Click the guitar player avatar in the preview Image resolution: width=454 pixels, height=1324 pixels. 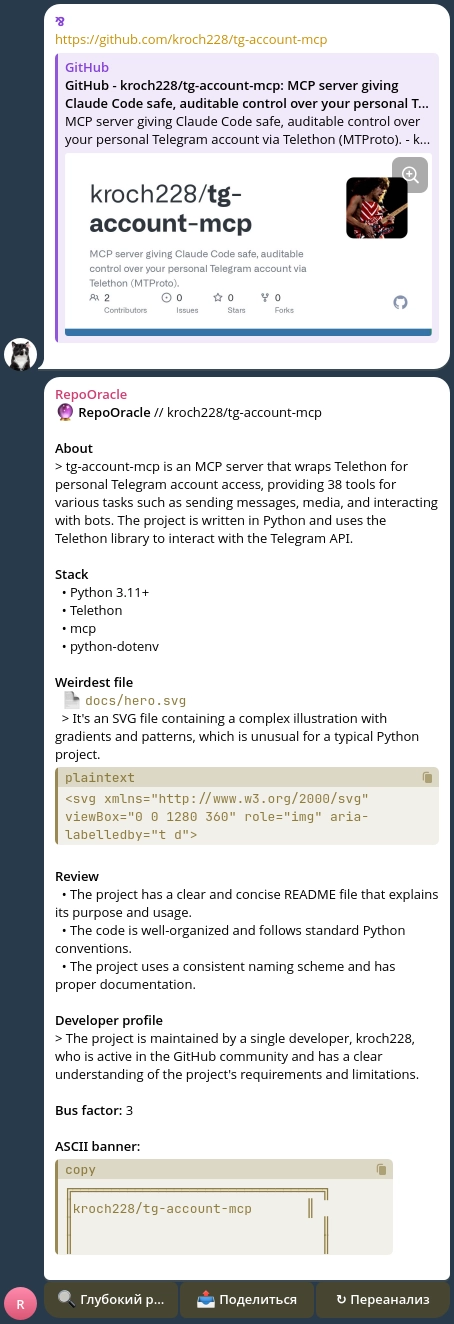pyautogui.click(x=376, y=208)
